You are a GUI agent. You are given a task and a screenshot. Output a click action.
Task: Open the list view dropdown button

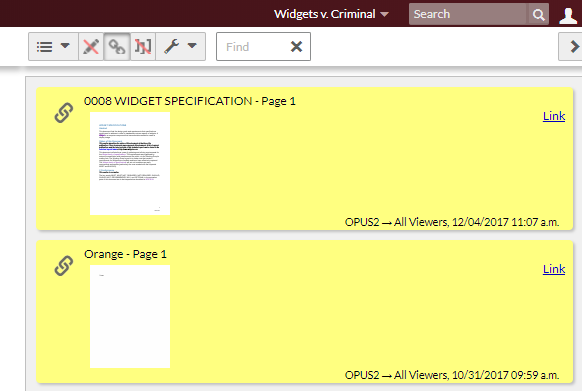pyautogui.click(x=53, y=46)
